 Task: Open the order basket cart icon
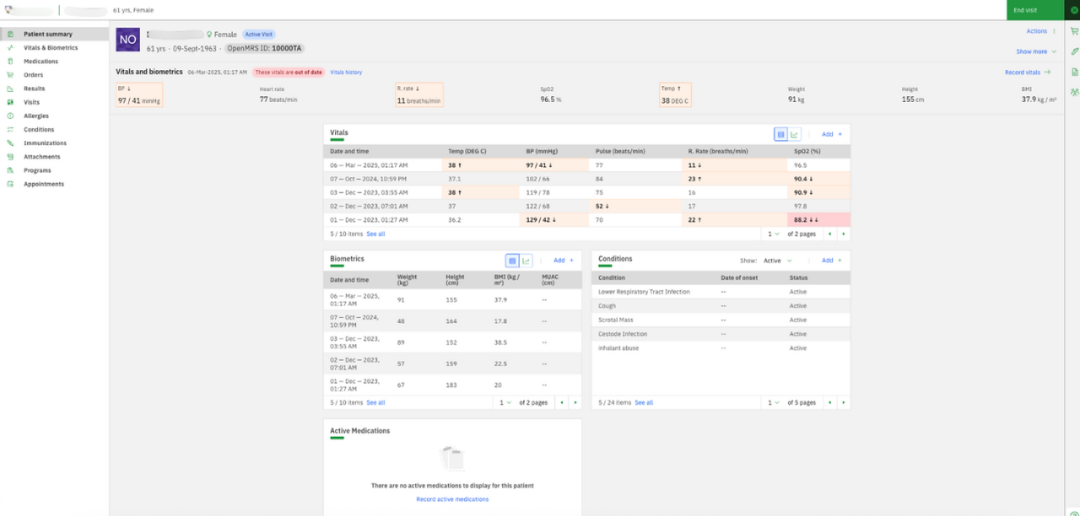pos(1073,30)
